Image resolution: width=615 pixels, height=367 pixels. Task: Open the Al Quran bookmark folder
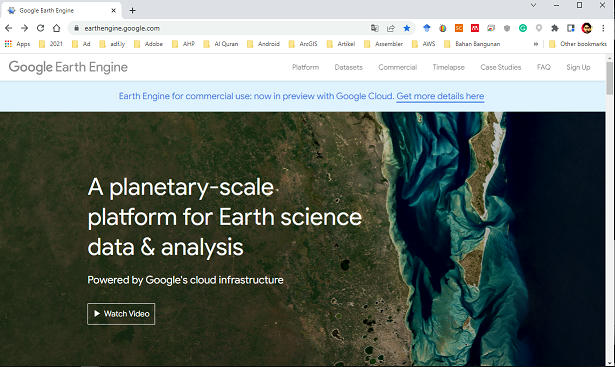click(x=220, y=44)
